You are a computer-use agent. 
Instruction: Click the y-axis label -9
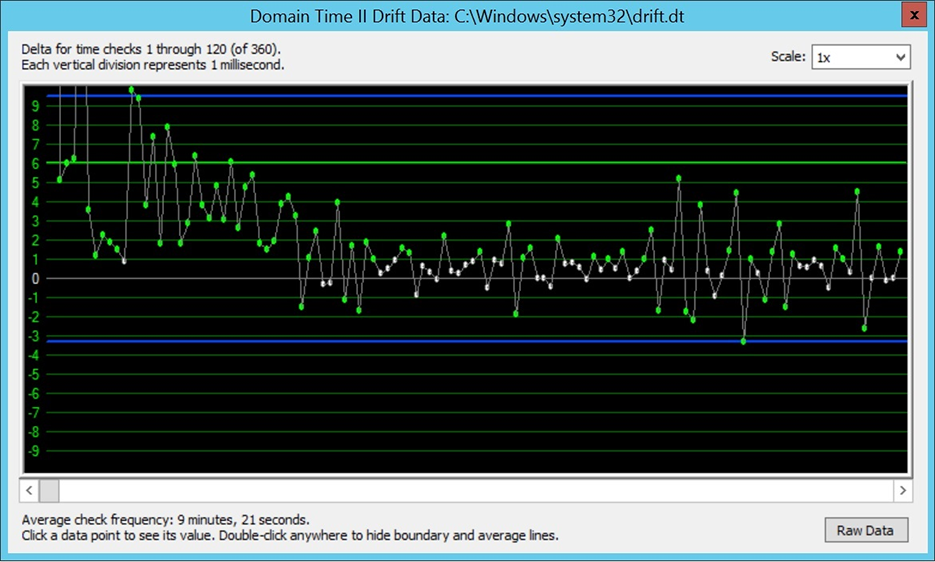[33, 451]
